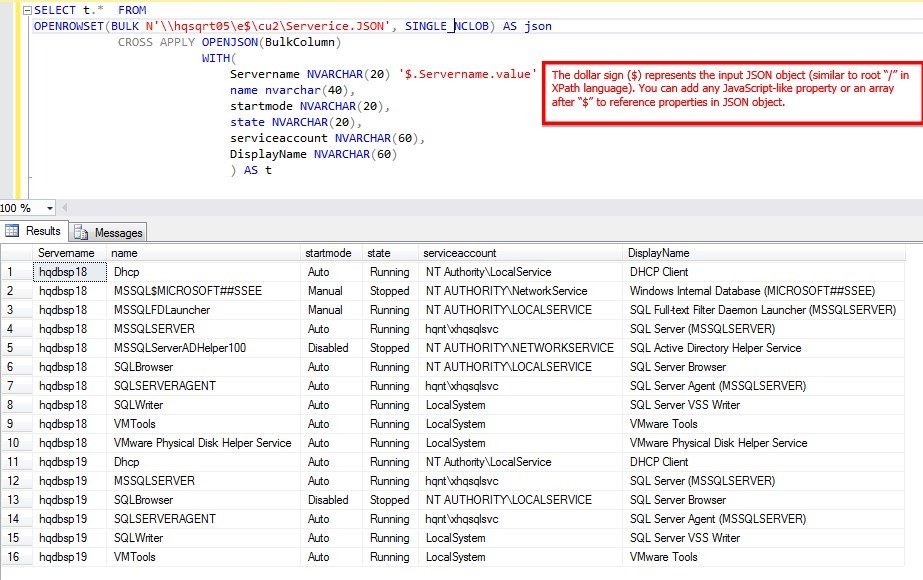
Task: Switch to the Messages tab
Action: [108, 233]
